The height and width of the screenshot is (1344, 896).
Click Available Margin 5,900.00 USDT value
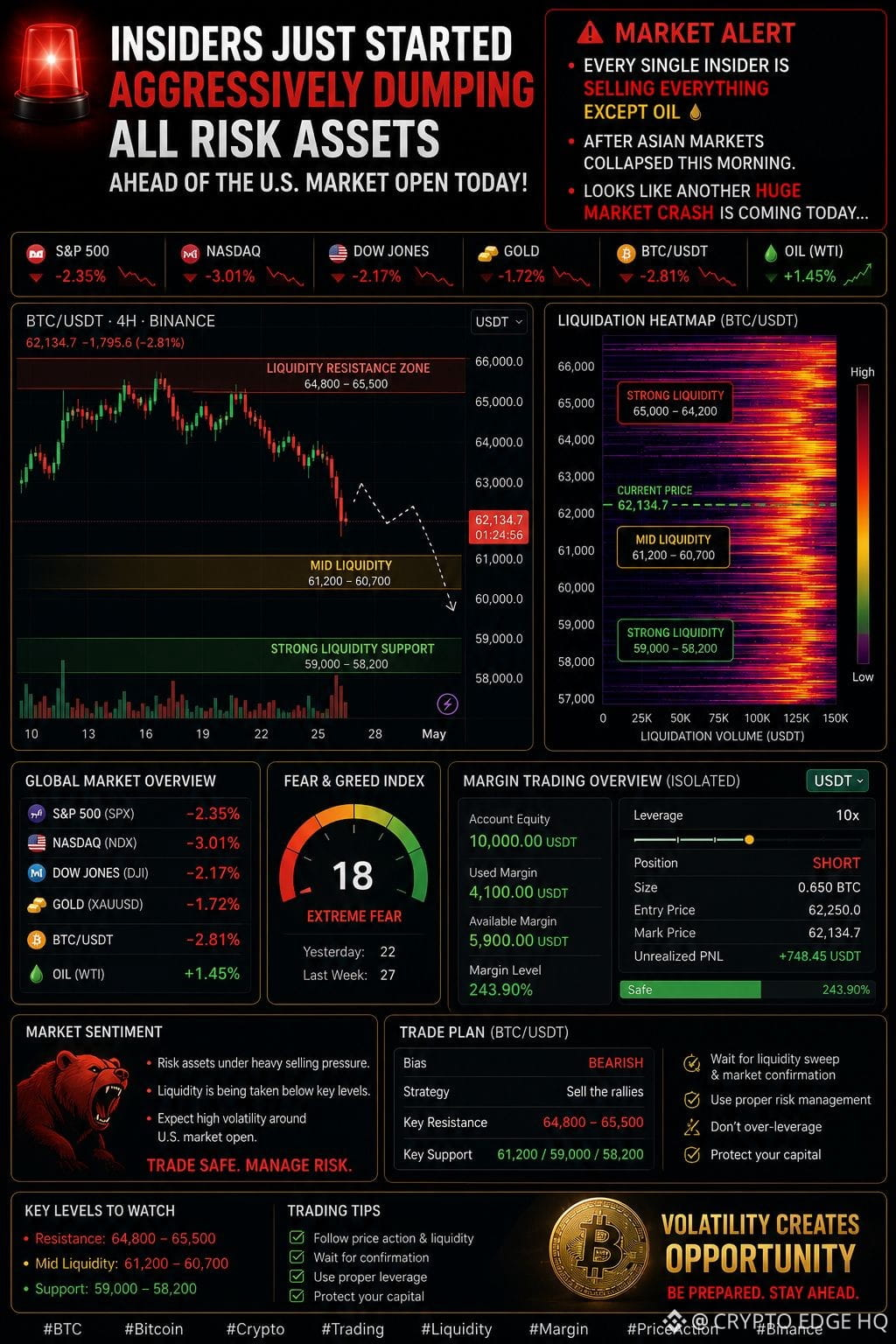pos(519,941)
